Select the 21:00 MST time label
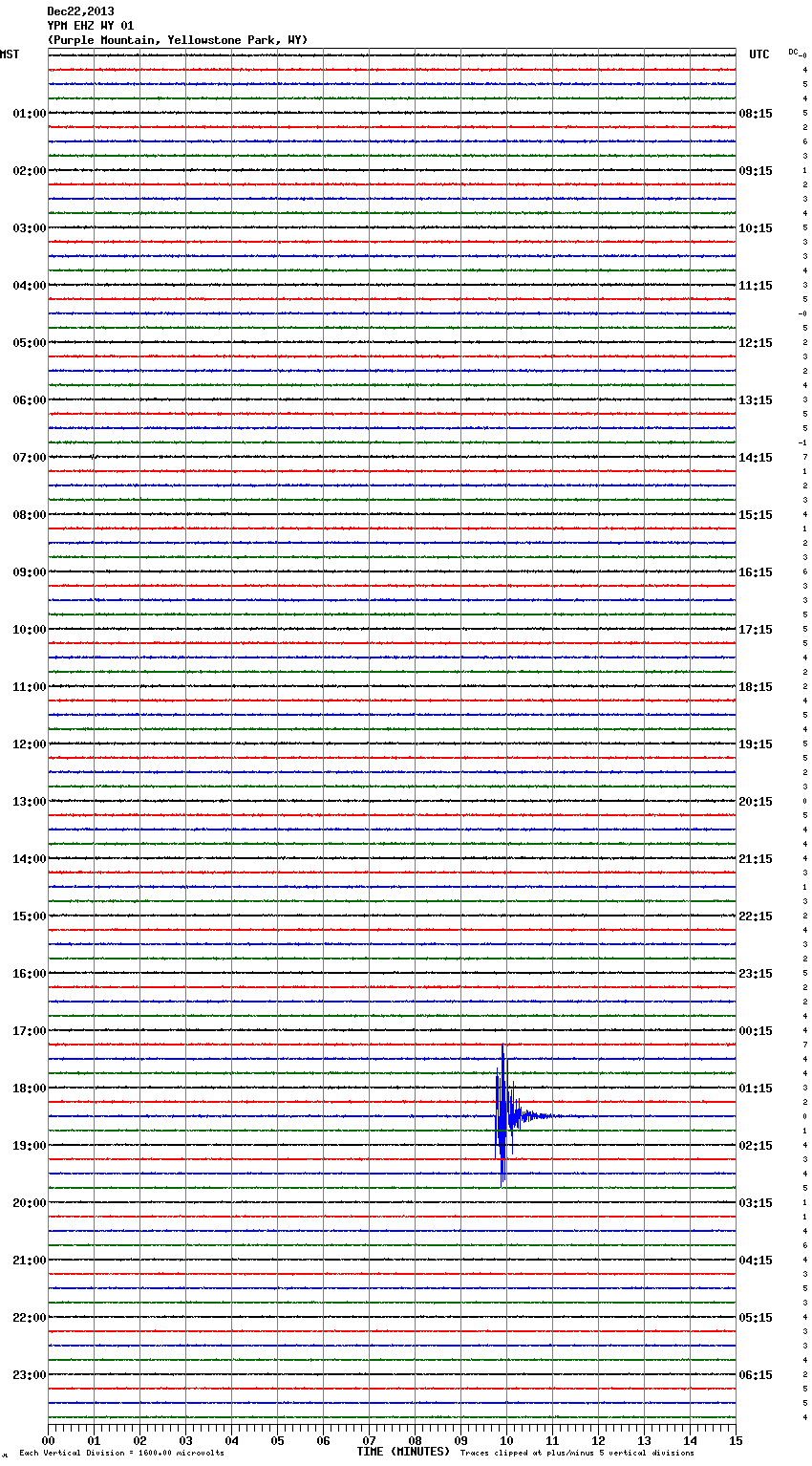The image size is (812, 1466). tap(30, 1261)
